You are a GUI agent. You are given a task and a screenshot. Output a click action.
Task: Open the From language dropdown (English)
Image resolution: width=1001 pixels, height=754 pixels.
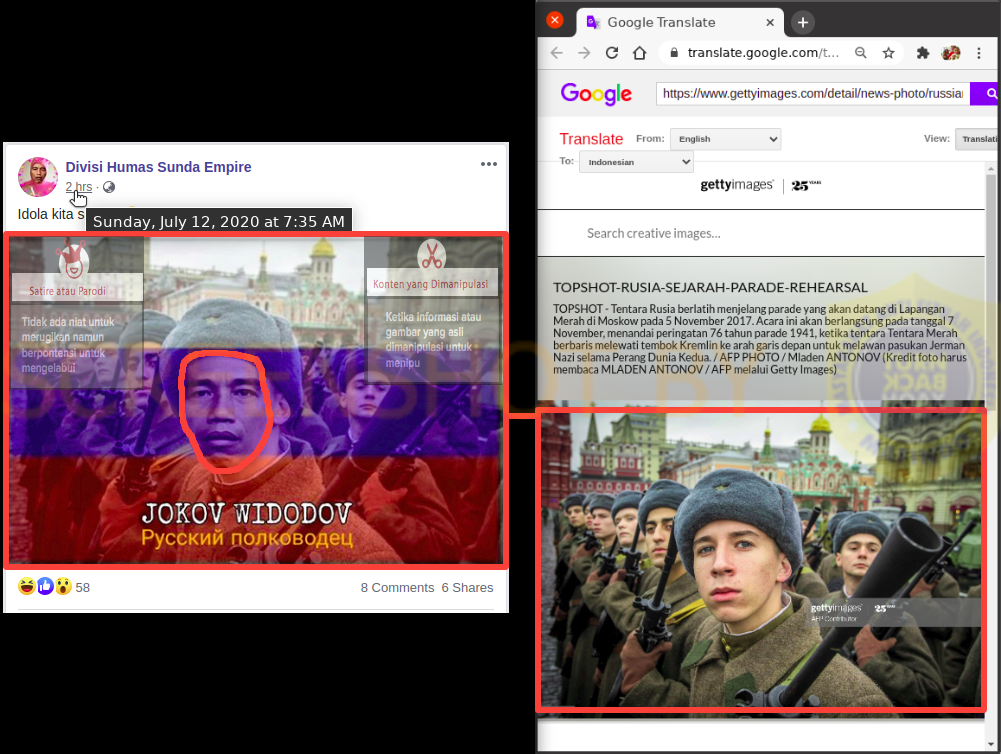coord(725,139)
